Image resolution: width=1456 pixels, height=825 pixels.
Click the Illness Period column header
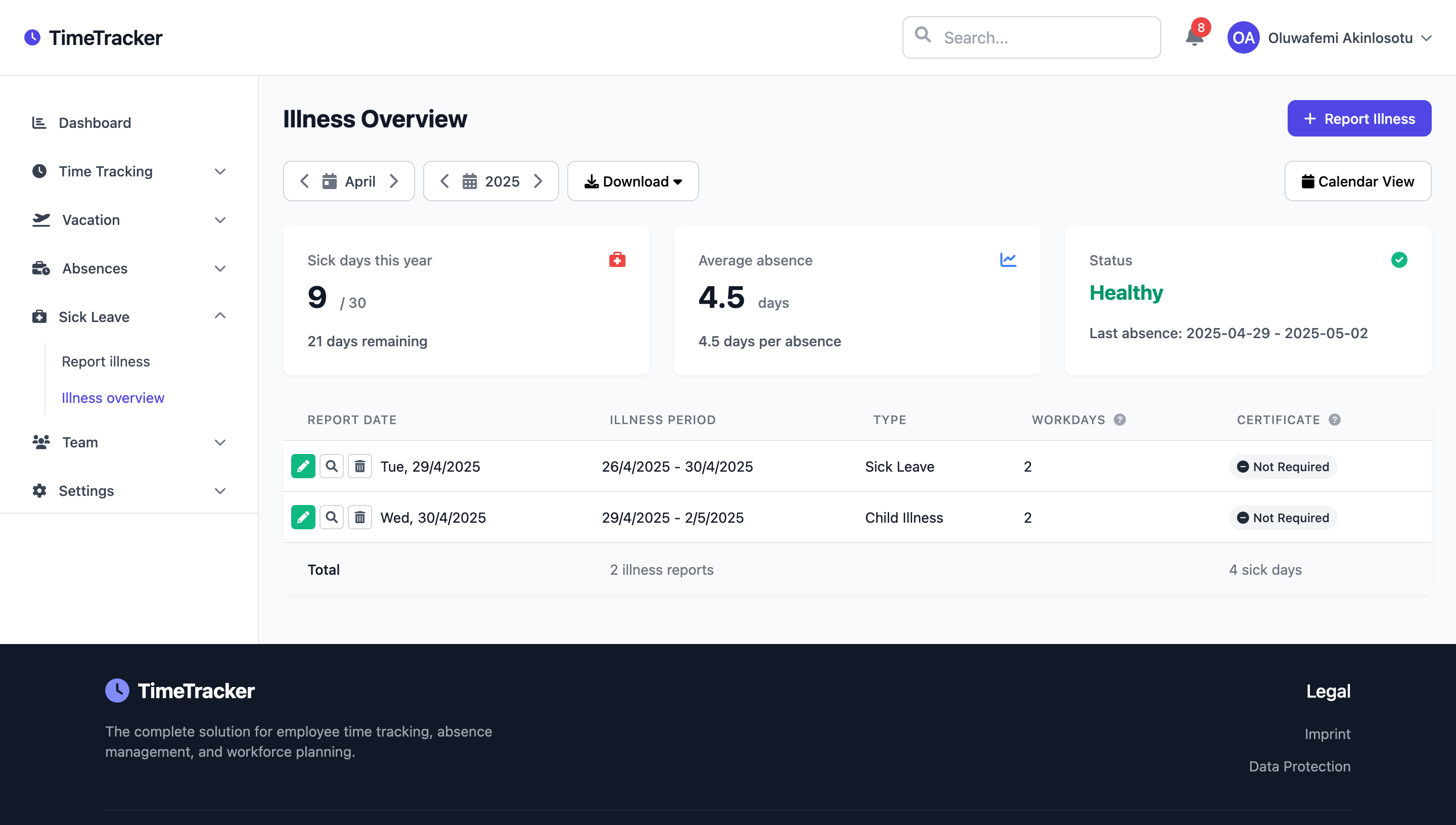tap(663, 420)
